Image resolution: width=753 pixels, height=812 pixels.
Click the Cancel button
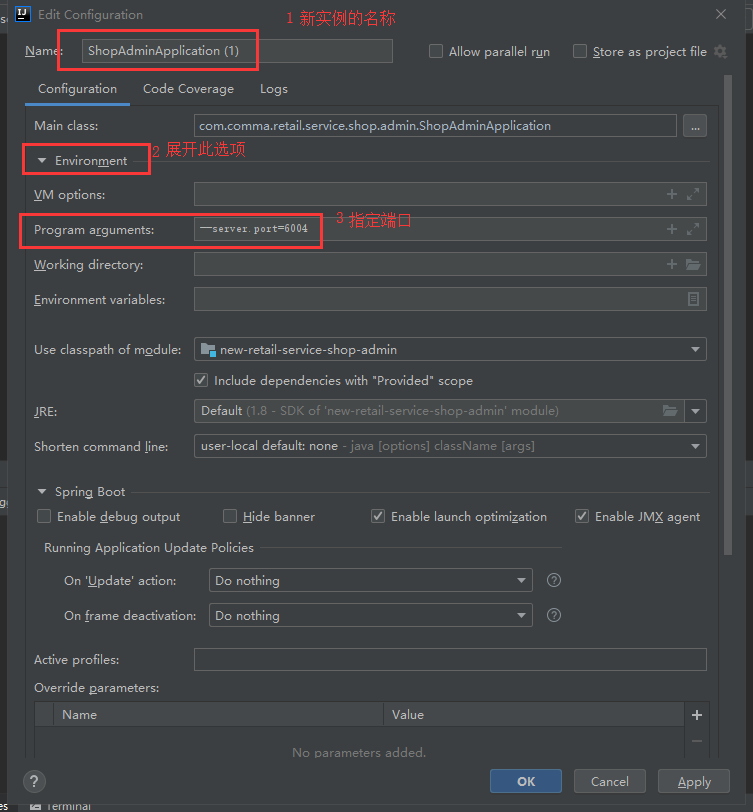[609, 782]
